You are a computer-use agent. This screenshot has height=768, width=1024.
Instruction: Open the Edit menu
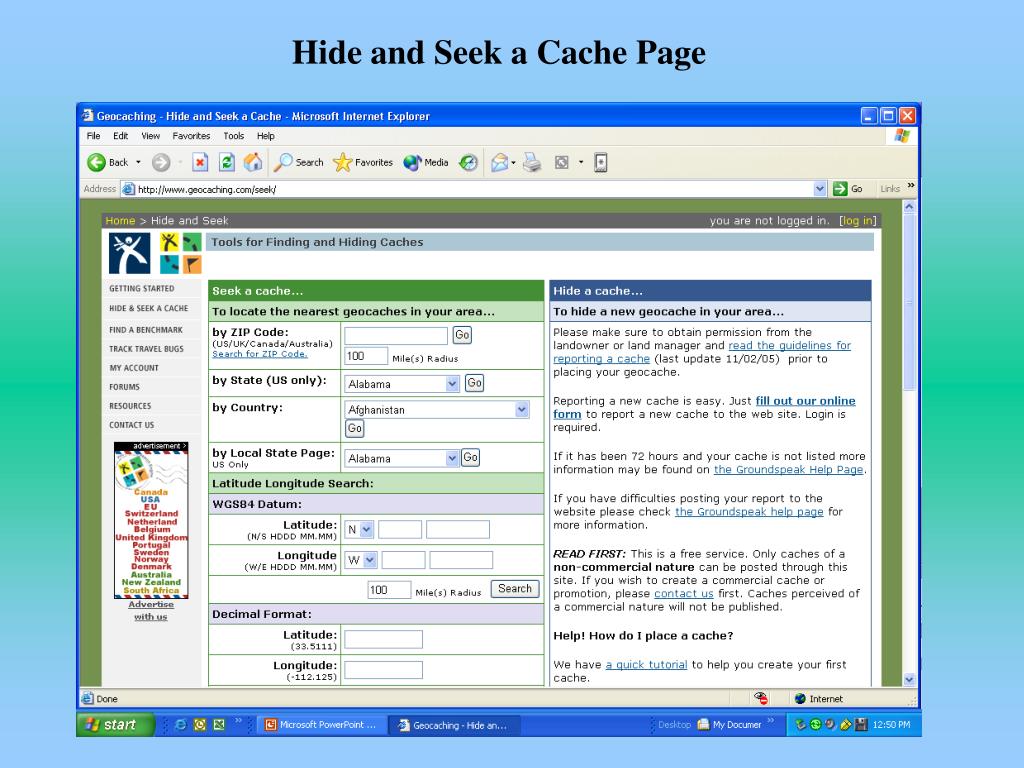point(120,136)
